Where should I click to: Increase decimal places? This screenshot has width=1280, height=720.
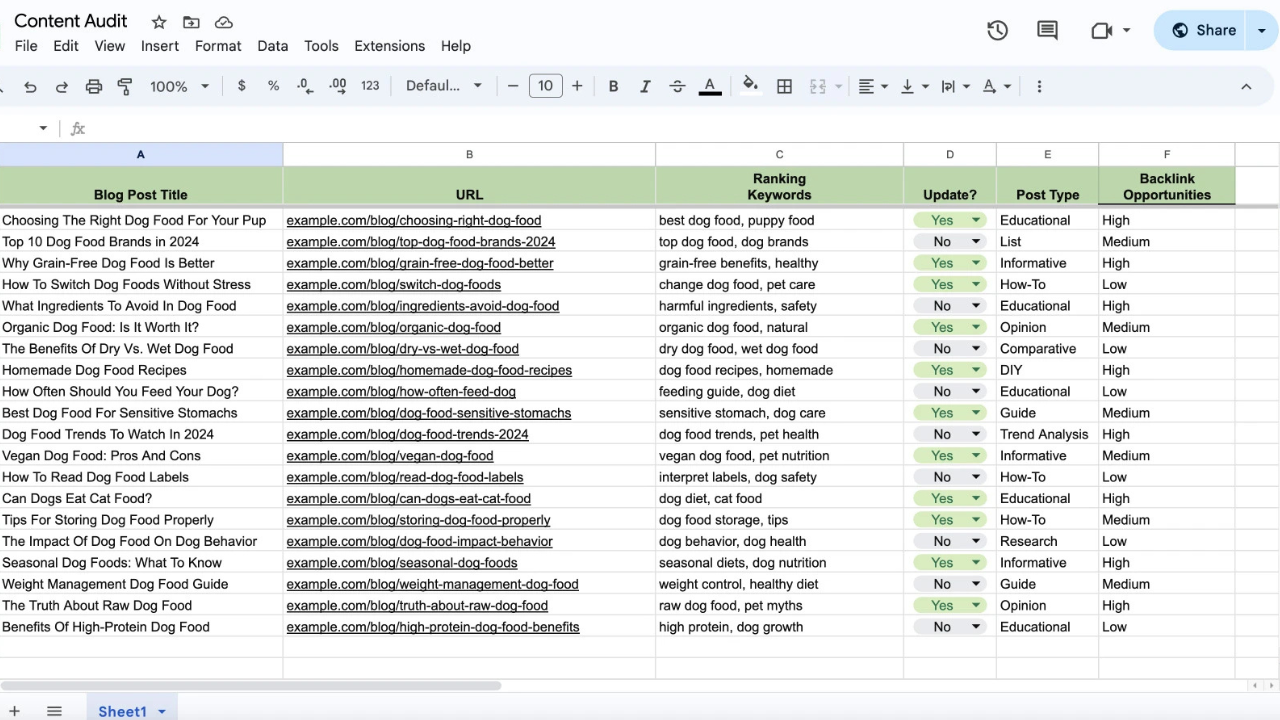[x=337, y=86]
